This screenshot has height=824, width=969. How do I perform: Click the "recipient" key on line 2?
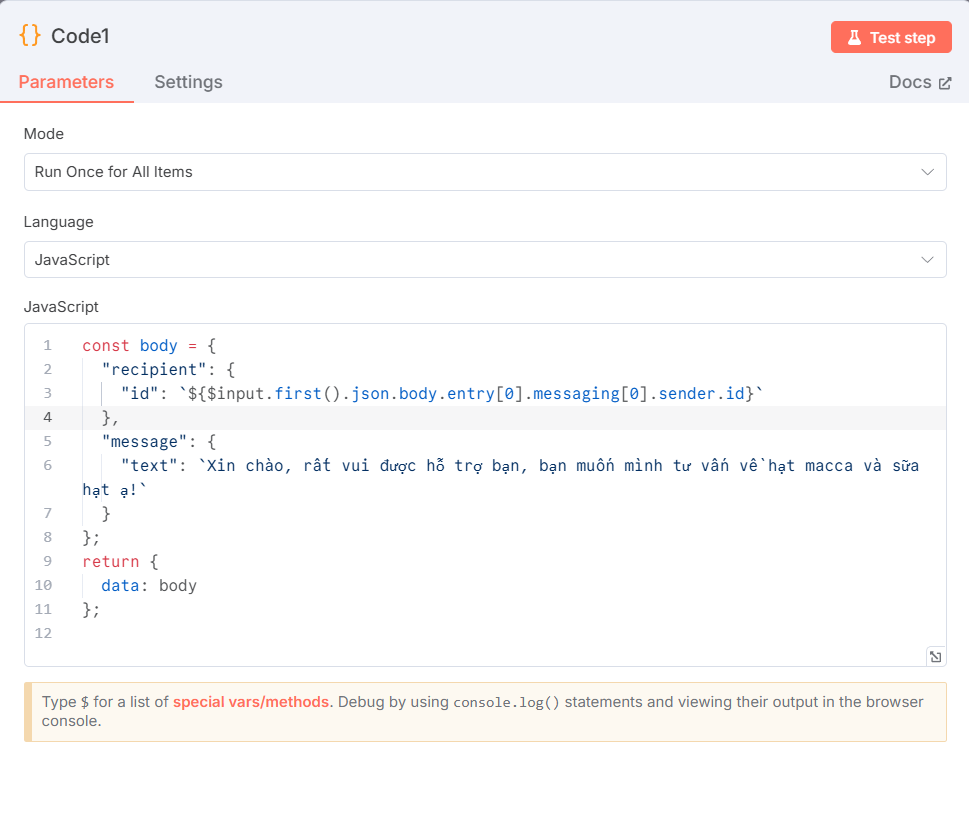[154, 370]
